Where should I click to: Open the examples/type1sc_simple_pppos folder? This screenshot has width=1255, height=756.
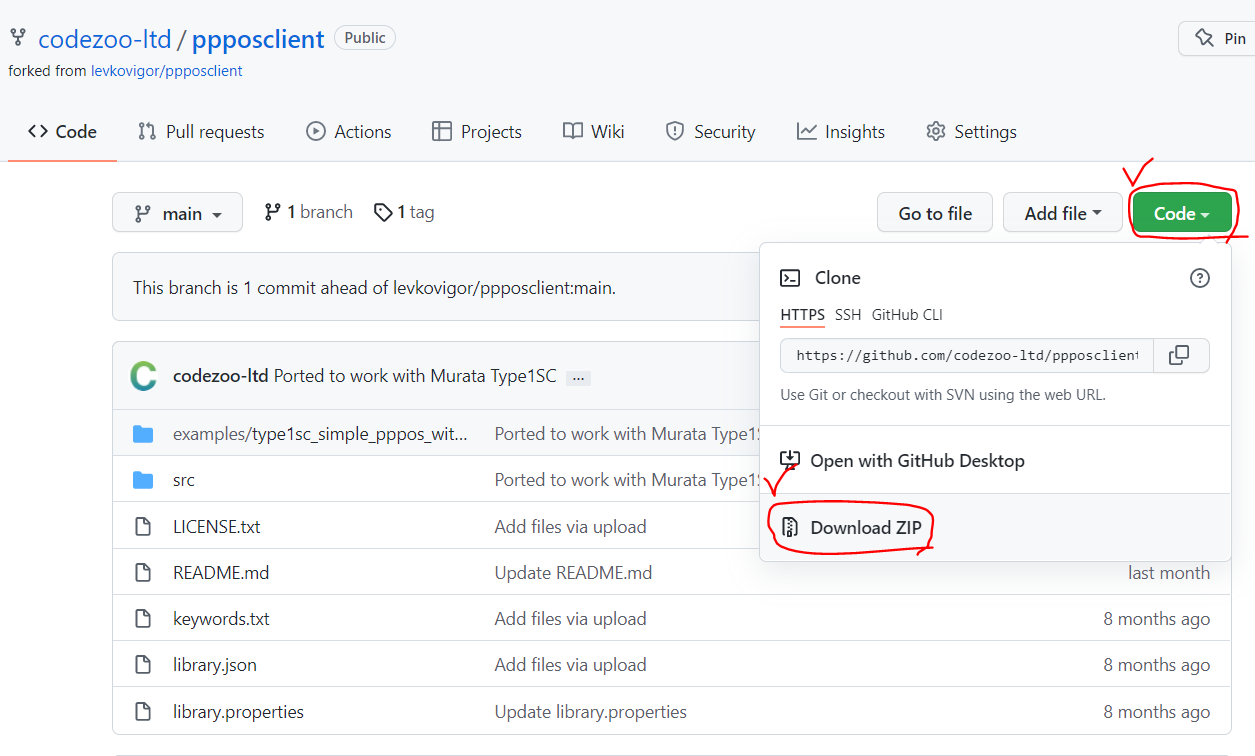click(320, 434)
